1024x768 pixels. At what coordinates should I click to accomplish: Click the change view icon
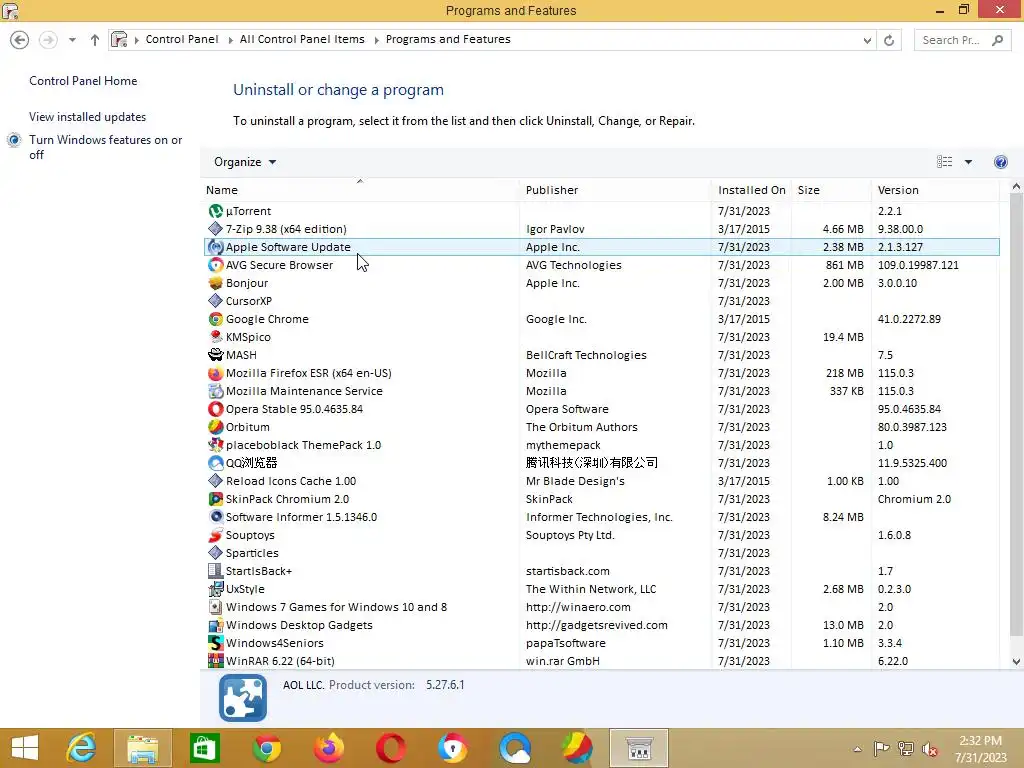(944, 162)
